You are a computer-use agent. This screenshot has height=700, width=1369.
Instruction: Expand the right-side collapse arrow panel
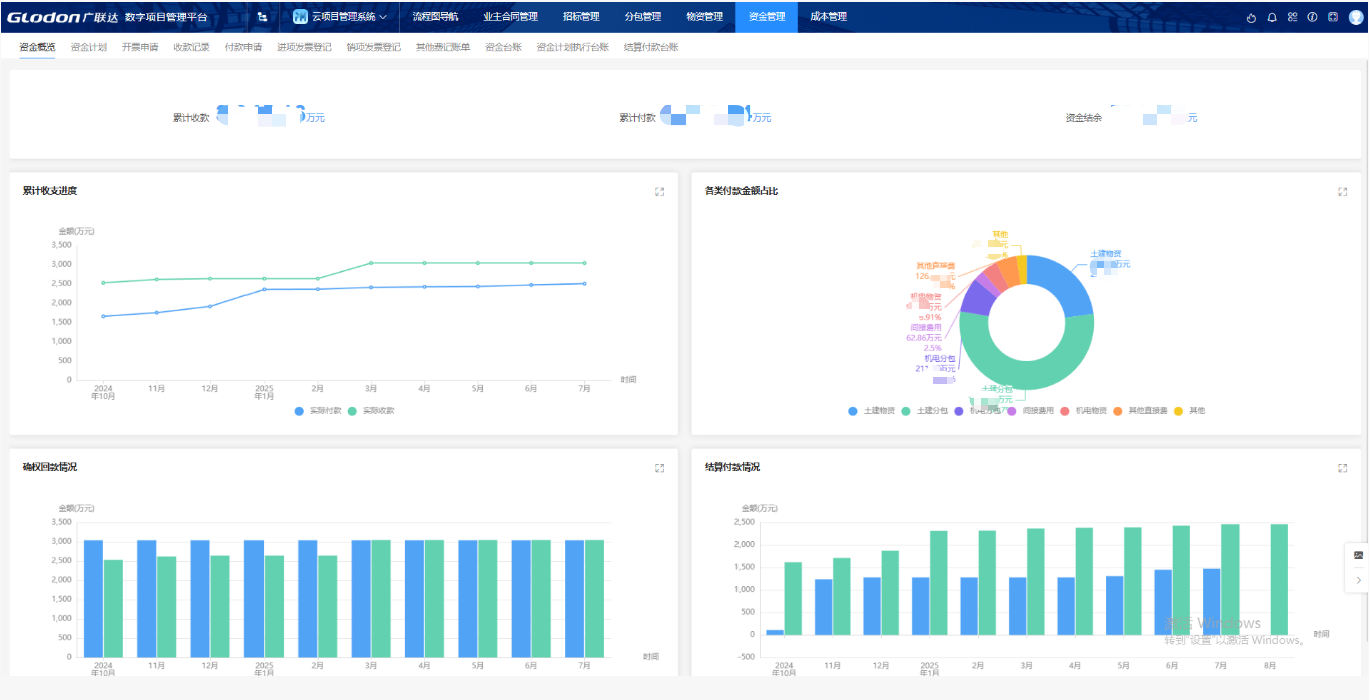pyautogui.click(x=1358, y=580)
